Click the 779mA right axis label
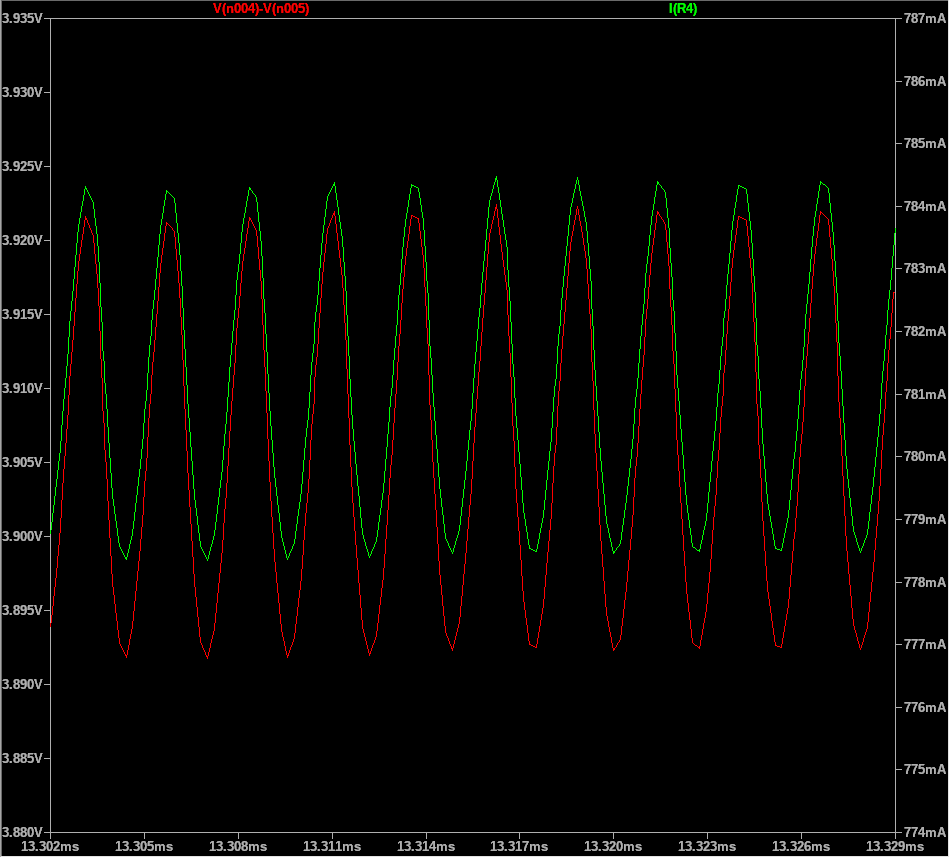This screenshot has height=857, width=949. click(924, 519)
